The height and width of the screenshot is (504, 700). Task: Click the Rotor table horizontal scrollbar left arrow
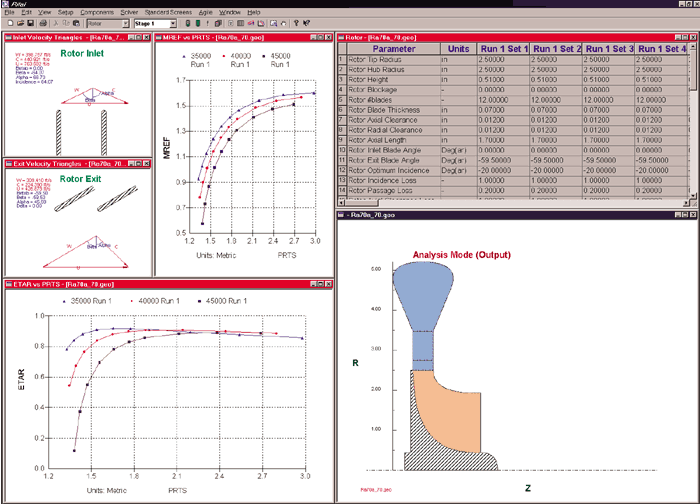point(342,203)
